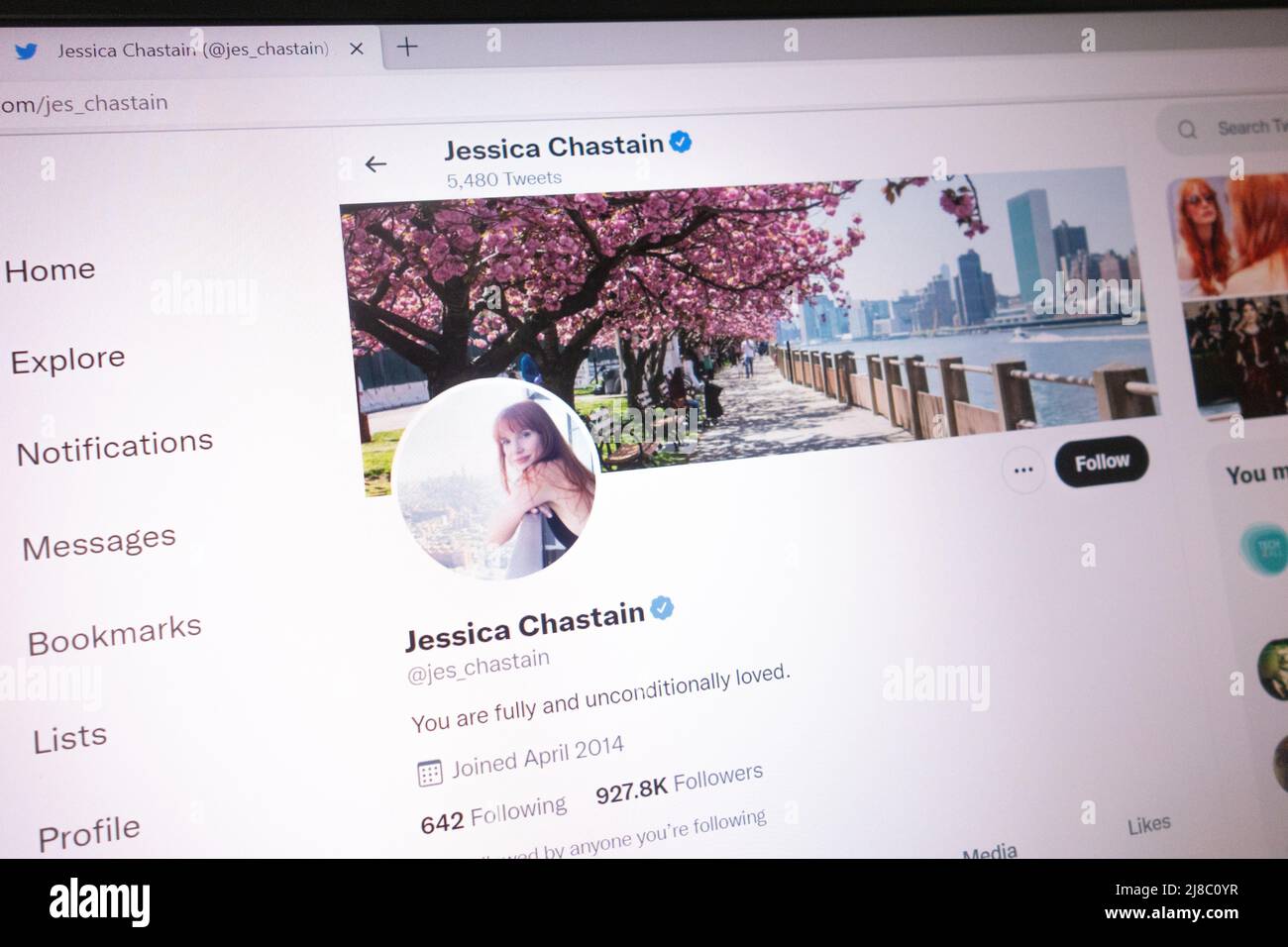Close the Jessica Chastain browser tab
Viewport: 1288px width, 947px height.
(357, 49)
